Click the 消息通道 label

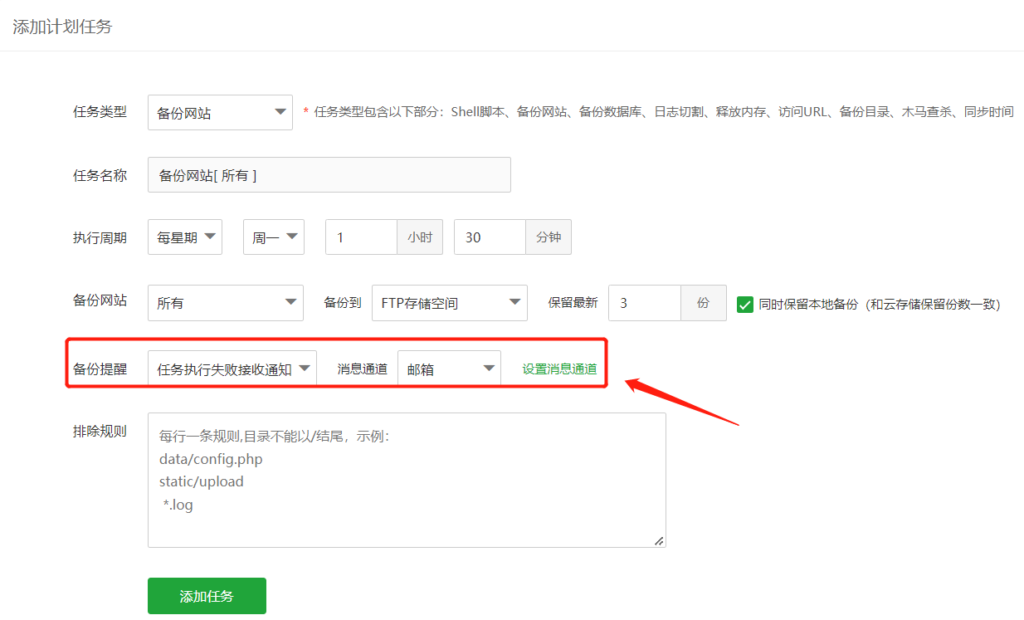[362, 369]
